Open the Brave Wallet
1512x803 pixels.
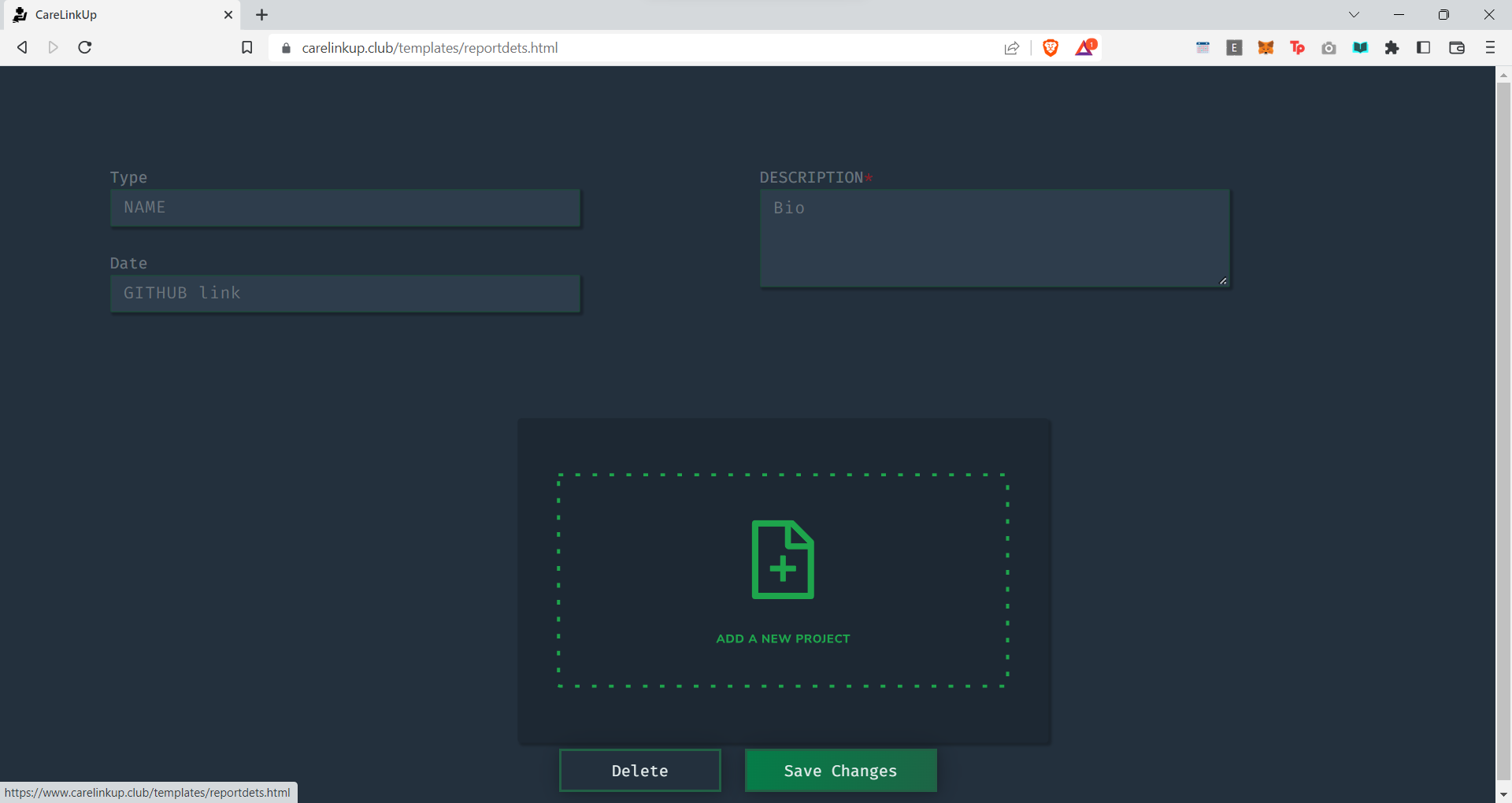pyautogui.click(x=1456, y=47)
